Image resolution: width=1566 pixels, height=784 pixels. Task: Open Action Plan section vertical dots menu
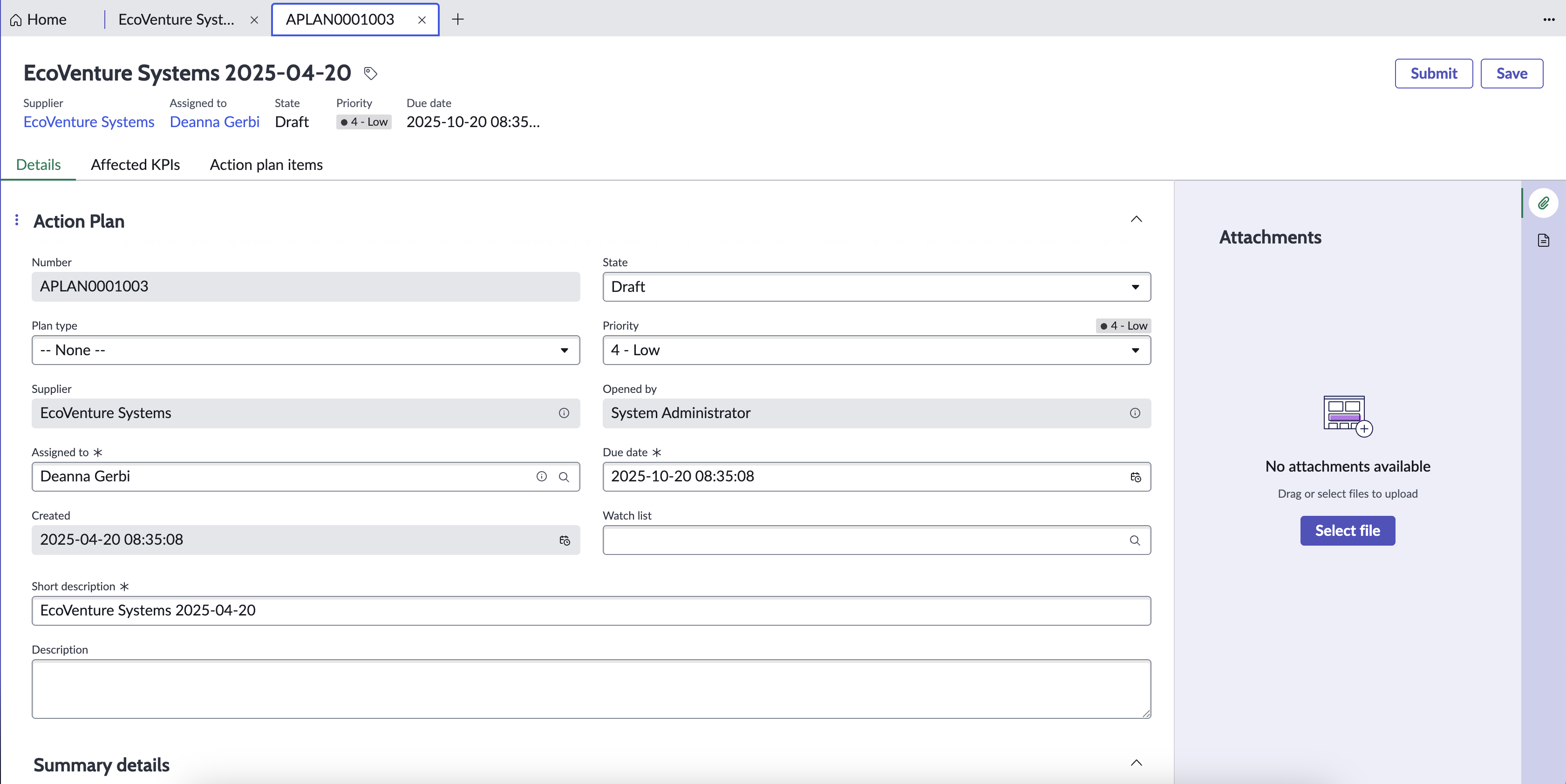coord(16,219)
